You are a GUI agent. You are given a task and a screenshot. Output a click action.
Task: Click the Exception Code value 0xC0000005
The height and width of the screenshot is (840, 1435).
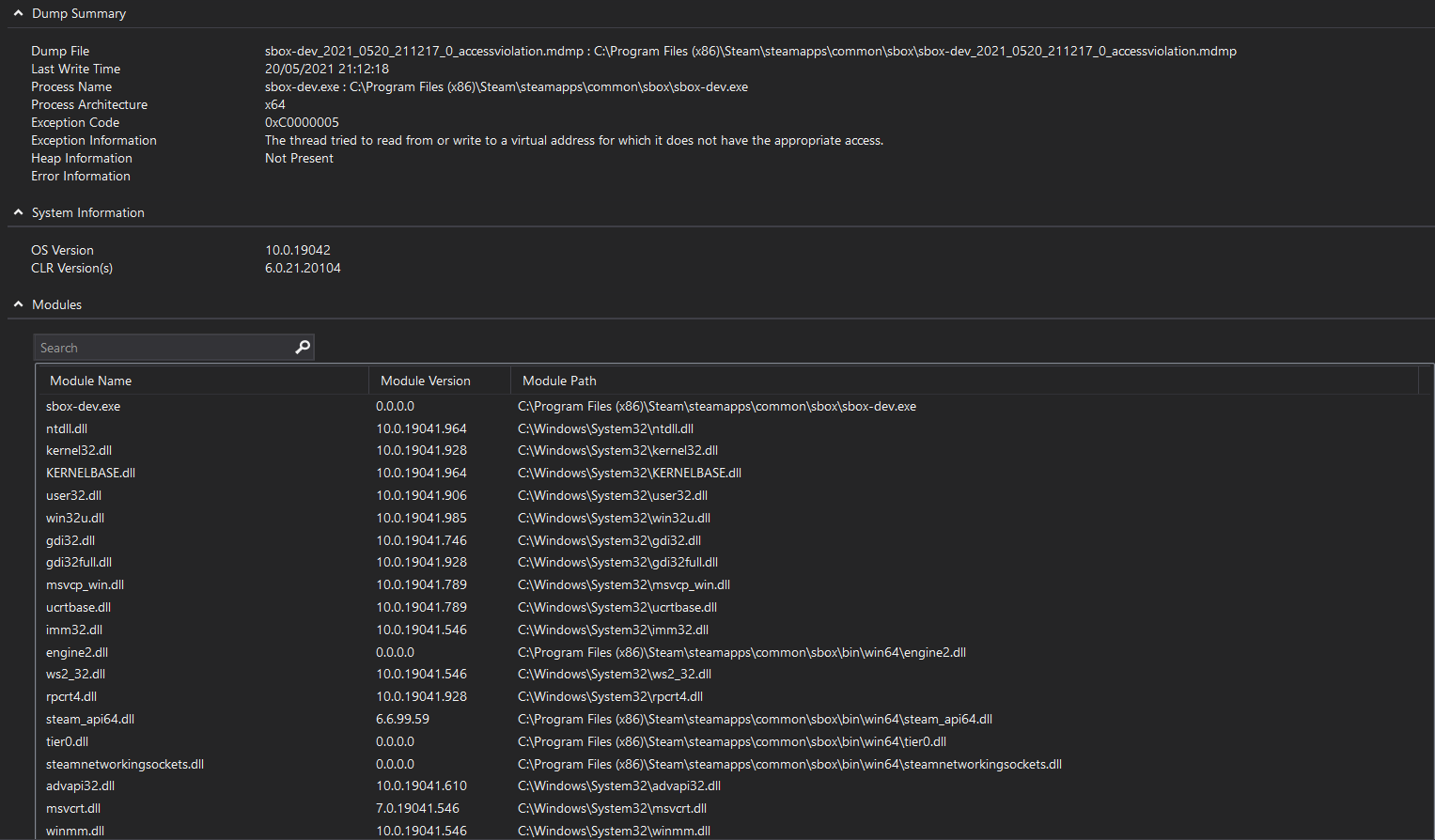point(302,122)
